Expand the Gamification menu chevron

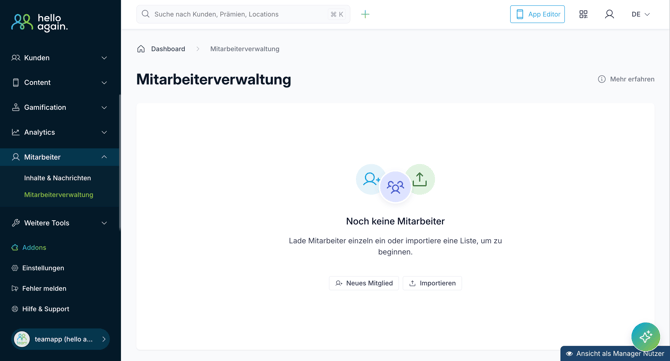[104, 107]
